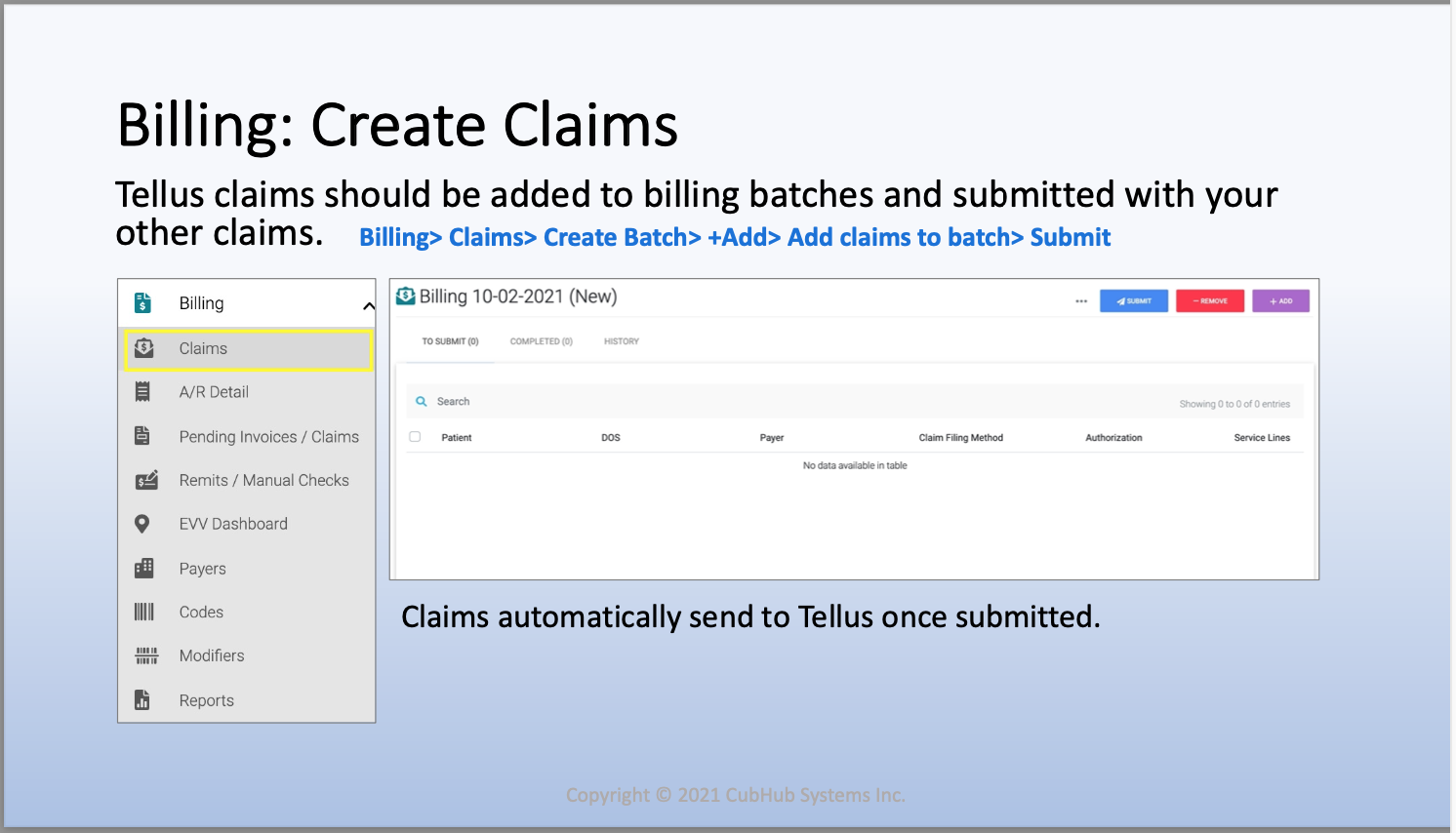
Task: Click the red Remove button
Action: (1210, 300)
